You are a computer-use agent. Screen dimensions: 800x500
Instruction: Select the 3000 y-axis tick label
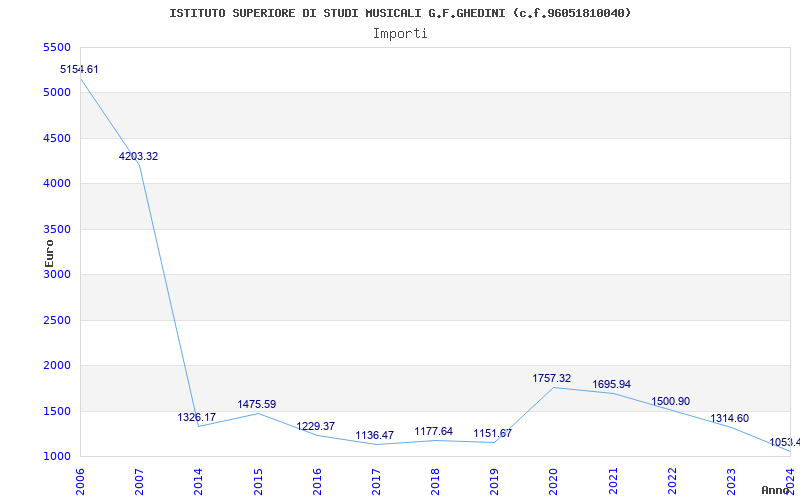tap(57, 274)
